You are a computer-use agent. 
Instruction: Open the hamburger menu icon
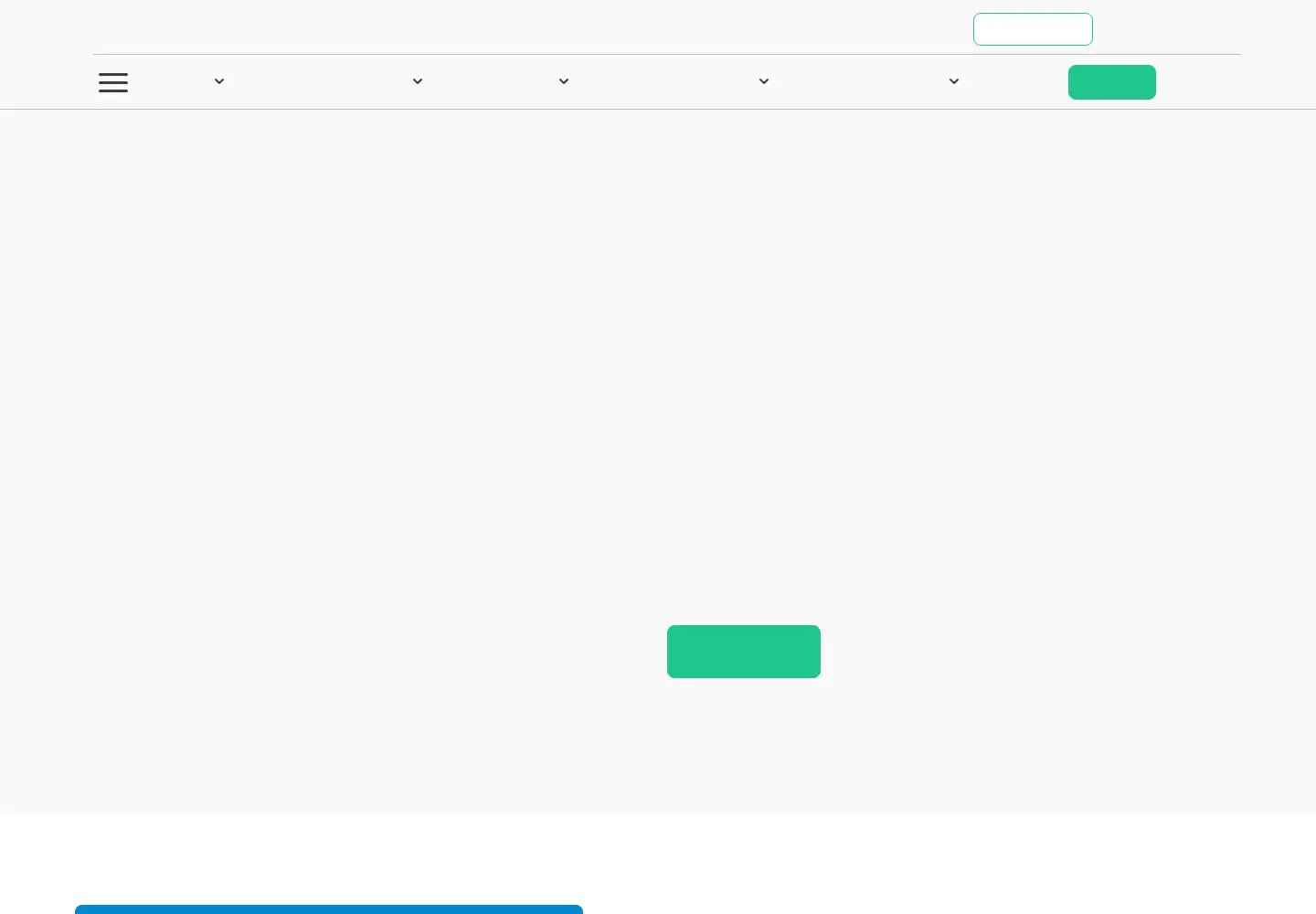(x=113, y=82)
